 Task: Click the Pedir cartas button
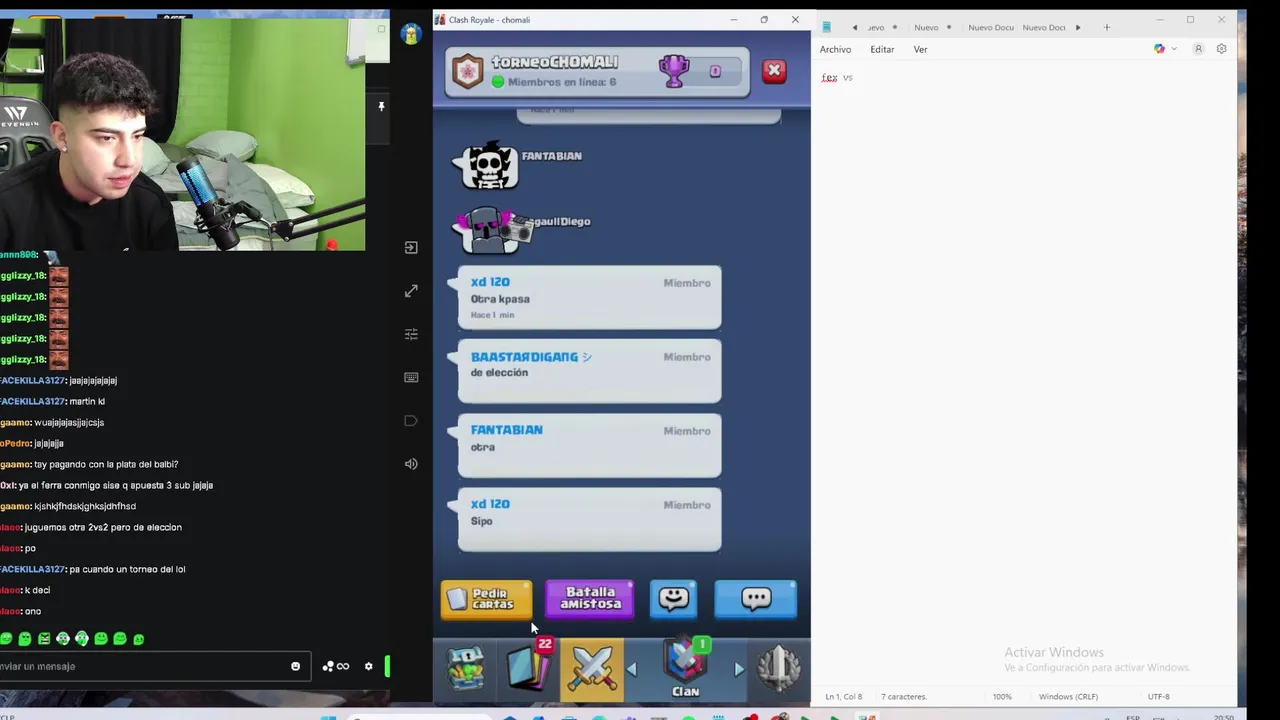[x=486, y=599]
